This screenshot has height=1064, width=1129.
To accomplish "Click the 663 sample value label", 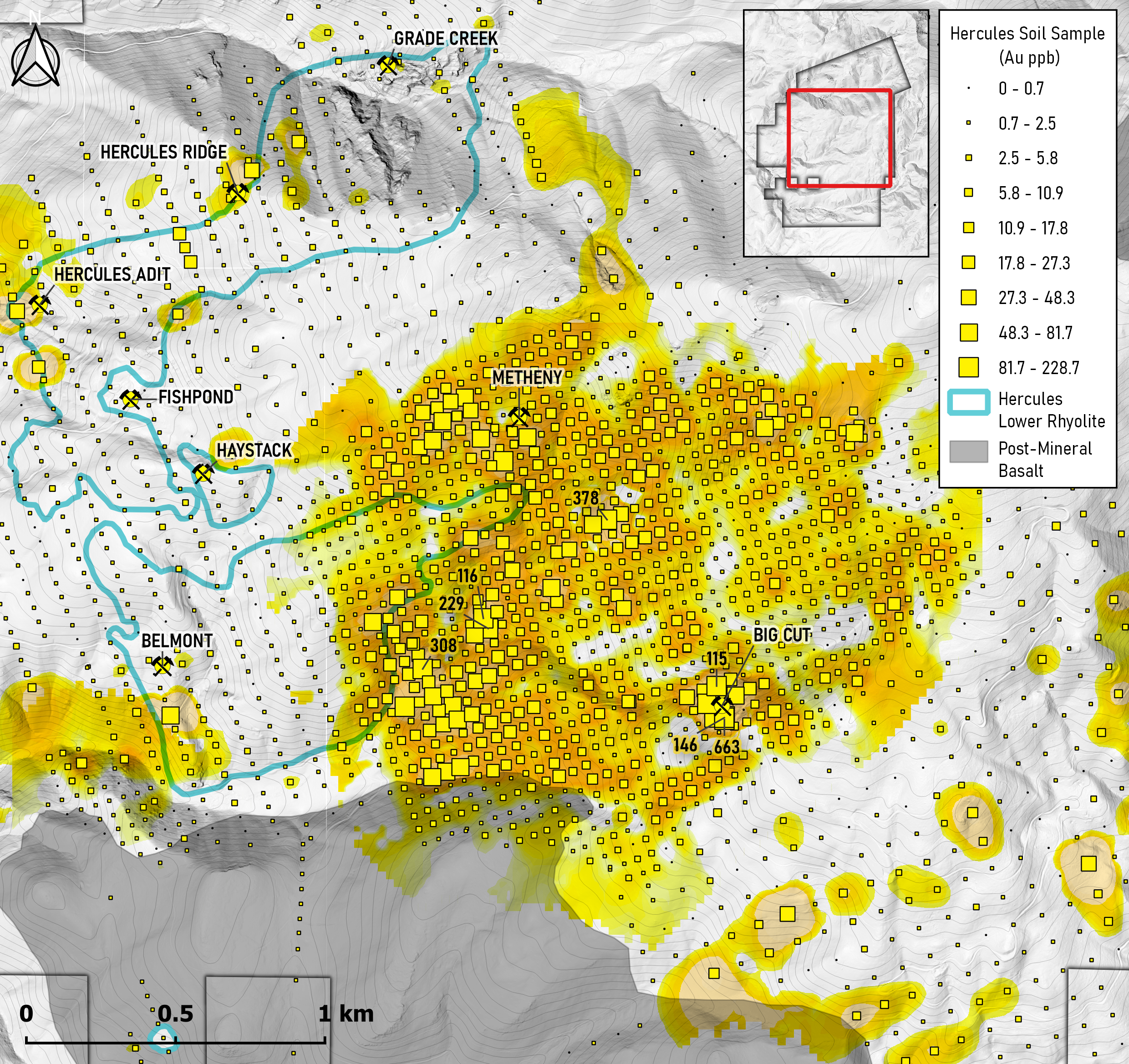I will (x=727, y=747).
